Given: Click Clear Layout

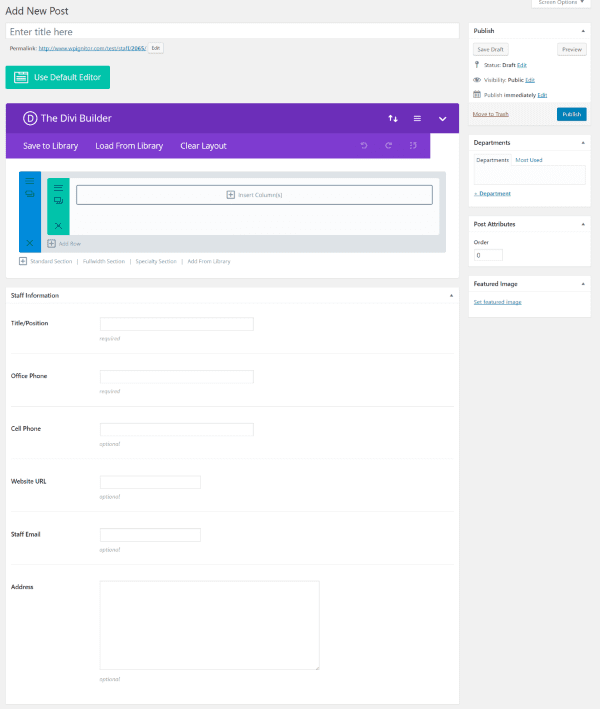Looking at the screenshot, I should 203,146.
